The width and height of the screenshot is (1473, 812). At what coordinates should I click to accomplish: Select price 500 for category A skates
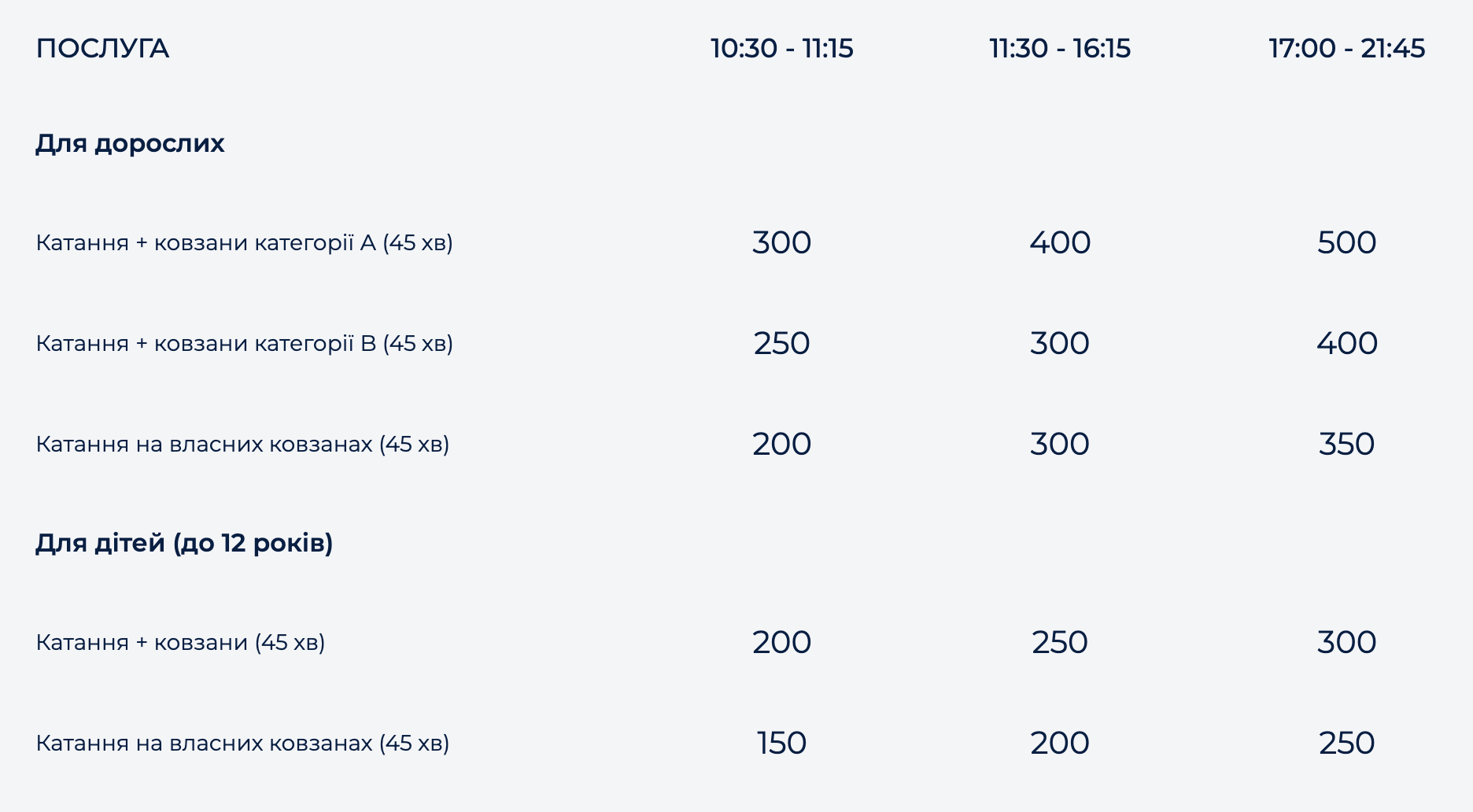click(1346, 242)
